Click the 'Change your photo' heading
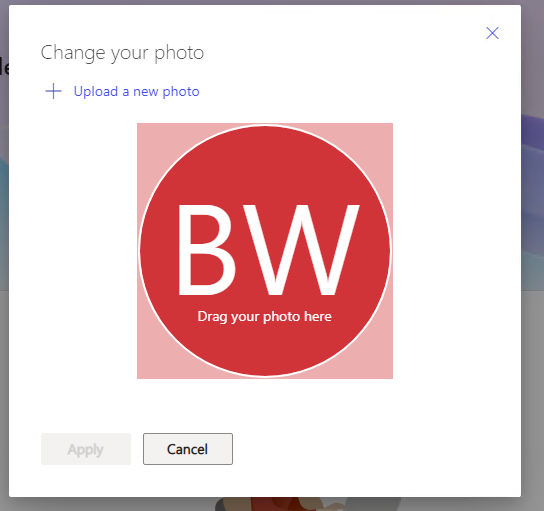Viewport: 544px width, 511px height. [x=122, y=53]
